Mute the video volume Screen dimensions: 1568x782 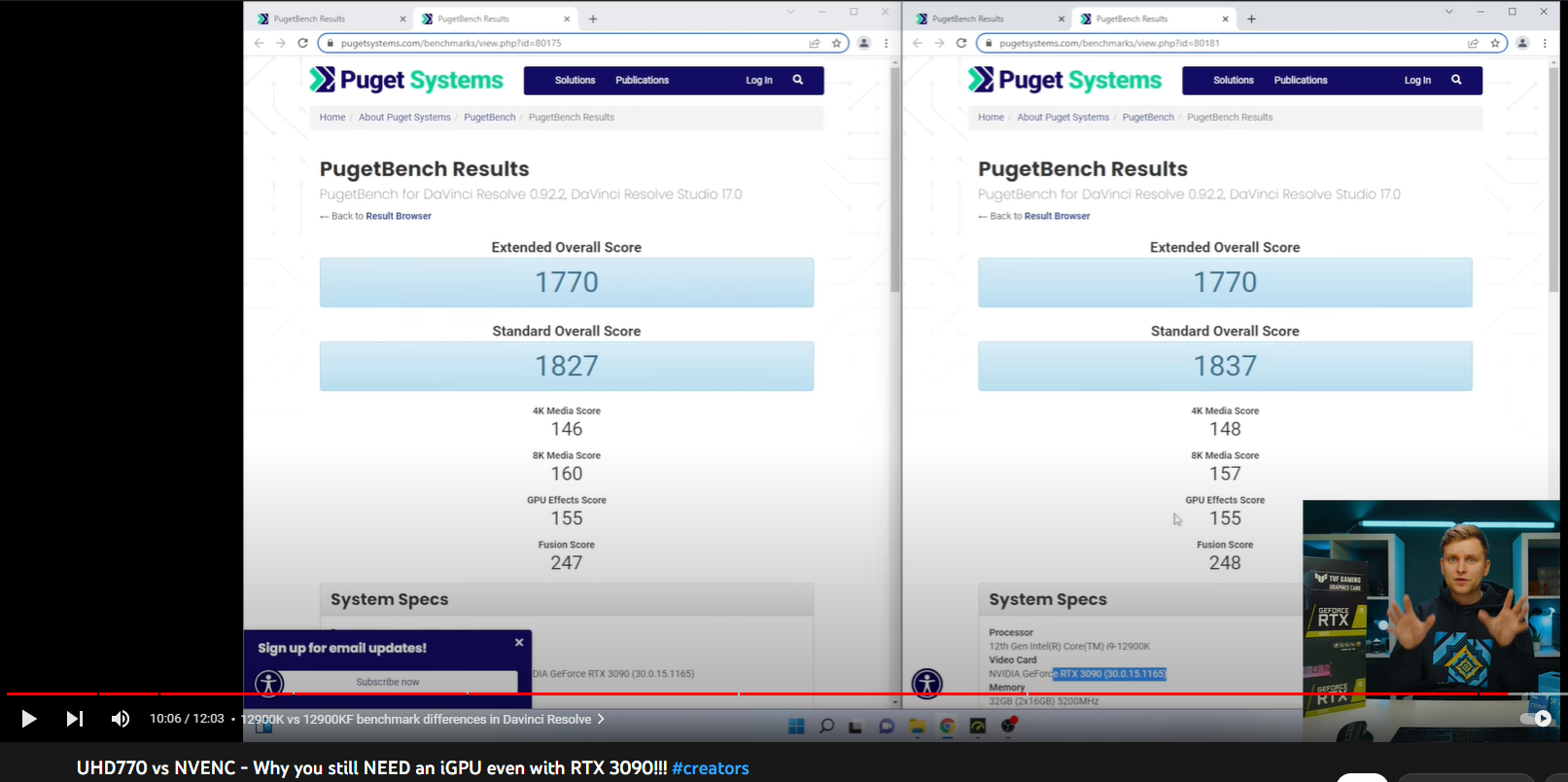point(121,719)
